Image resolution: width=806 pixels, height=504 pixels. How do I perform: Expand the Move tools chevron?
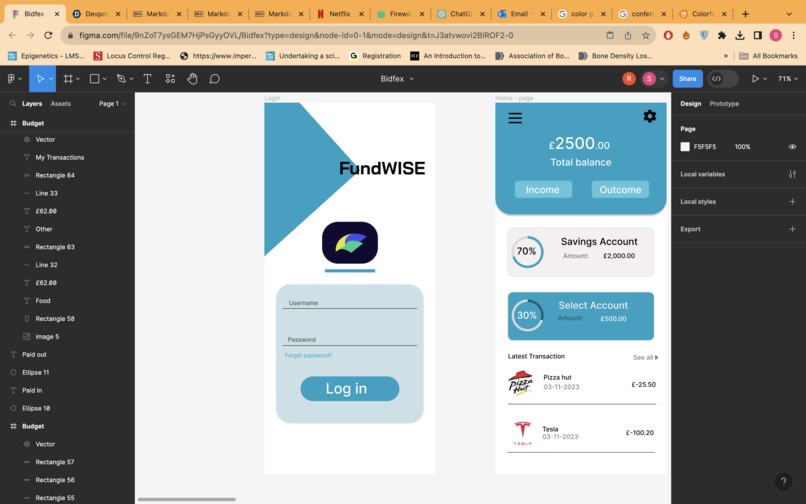point(50,79)
